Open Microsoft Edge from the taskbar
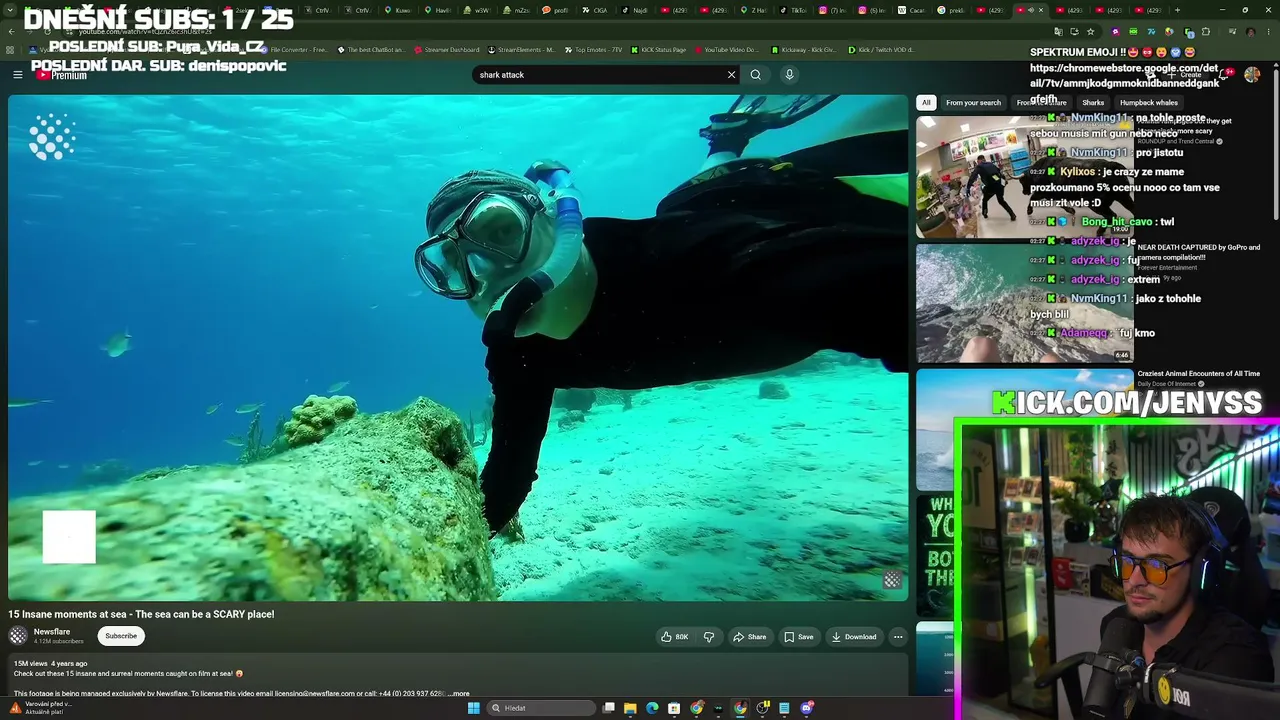 (652, 708)
